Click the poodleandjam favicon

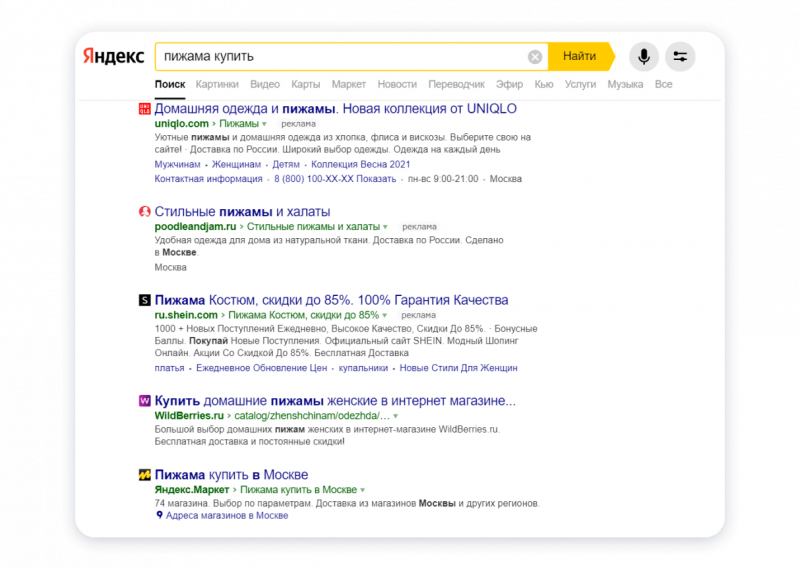145,211
